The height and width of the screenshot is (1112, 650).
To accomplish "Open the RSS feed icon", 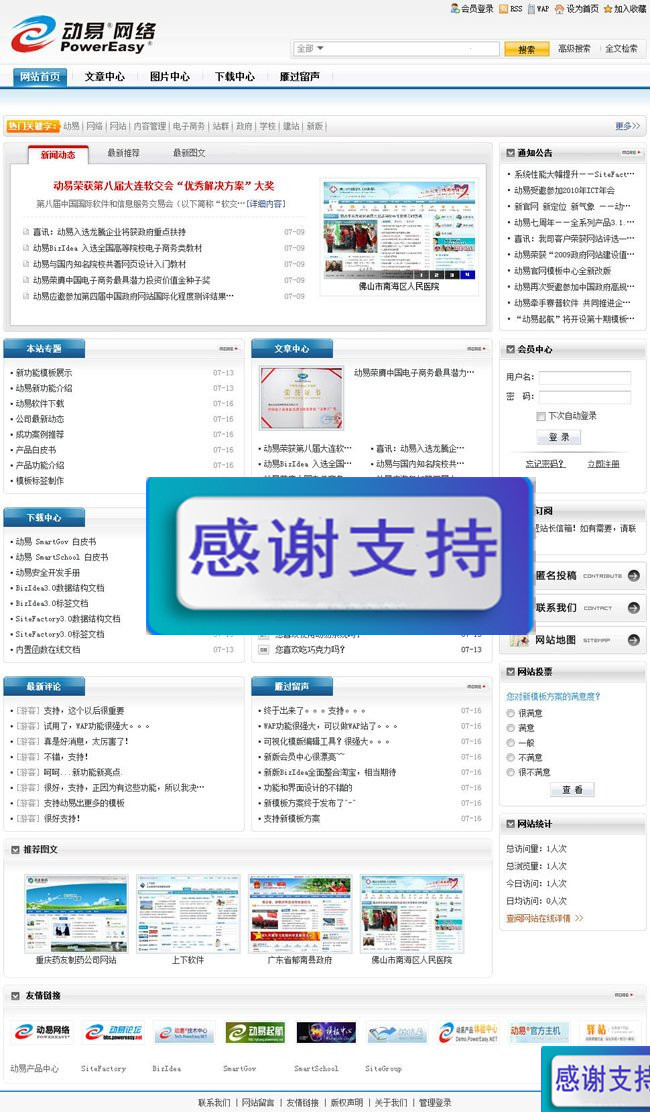I will pyautogui.click(x=503, y=9).
